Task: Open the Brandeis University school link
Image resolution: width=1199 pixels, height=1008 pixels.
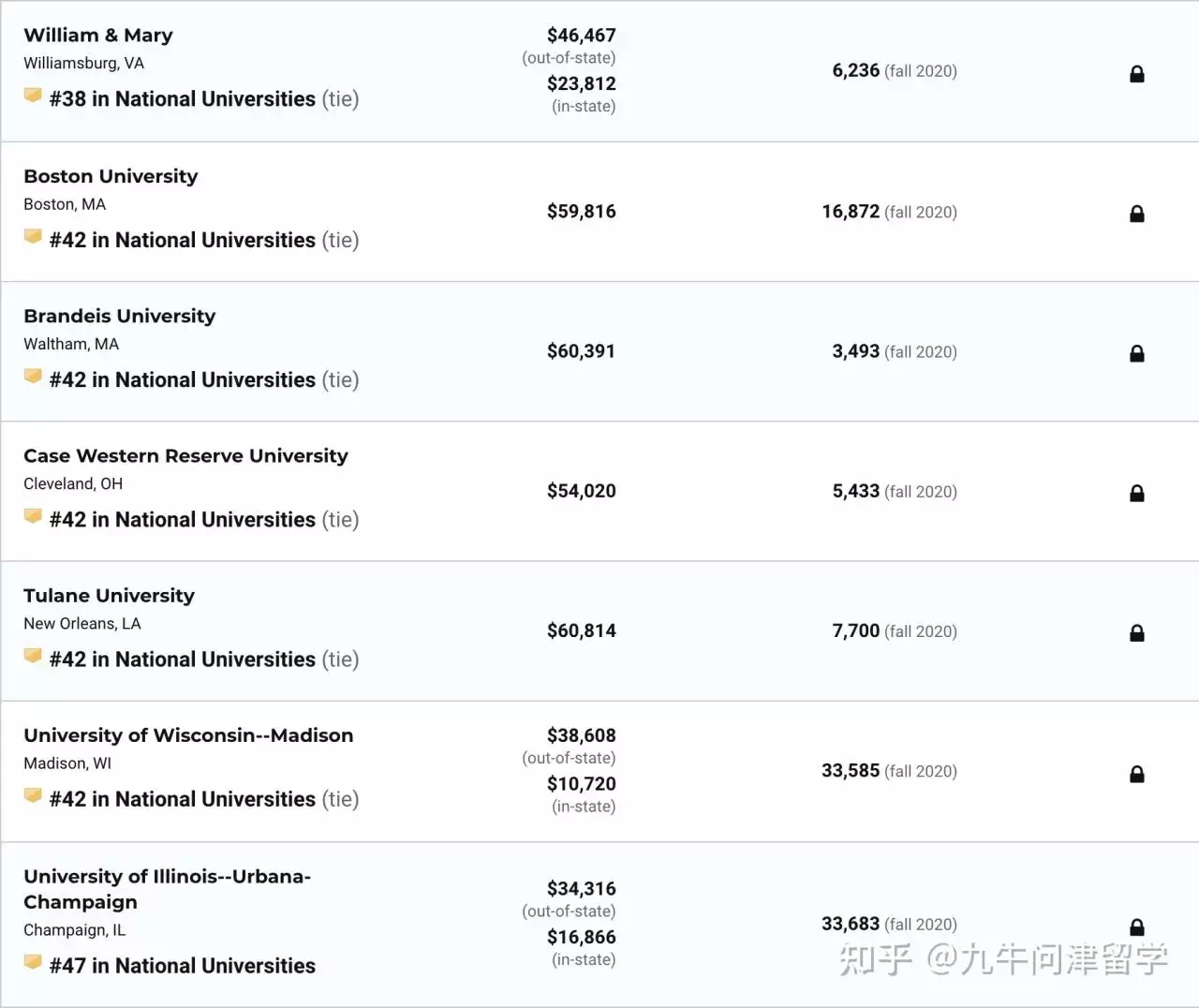Action: tap(119, 316)
